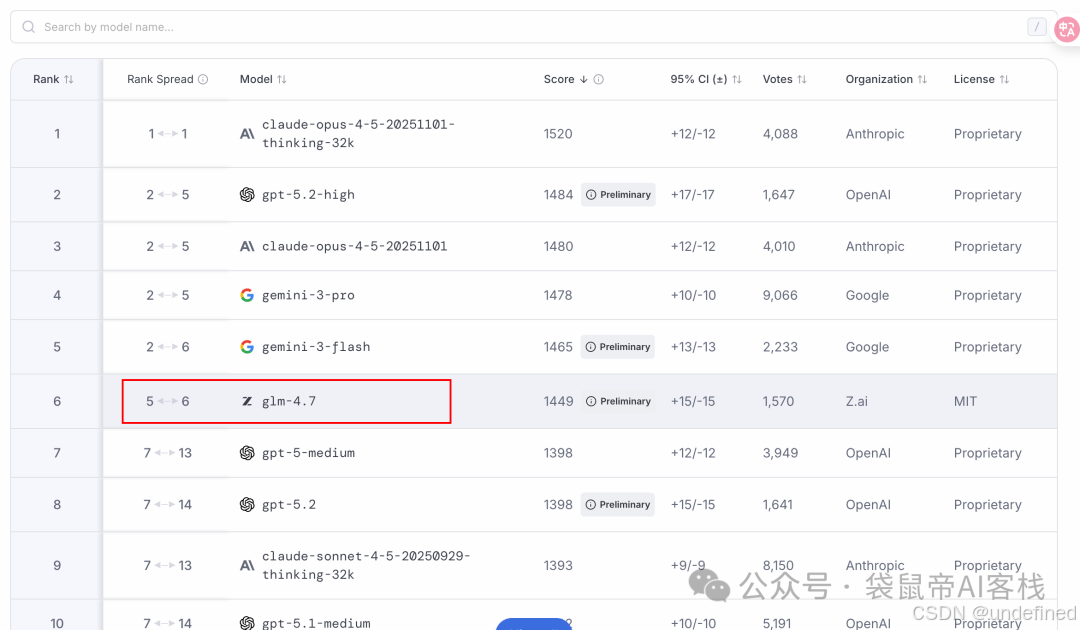1080x630 pixels.
Task: Click Preliminary badge for gpt-5.2-high
Action: click(x=618, y=195)
